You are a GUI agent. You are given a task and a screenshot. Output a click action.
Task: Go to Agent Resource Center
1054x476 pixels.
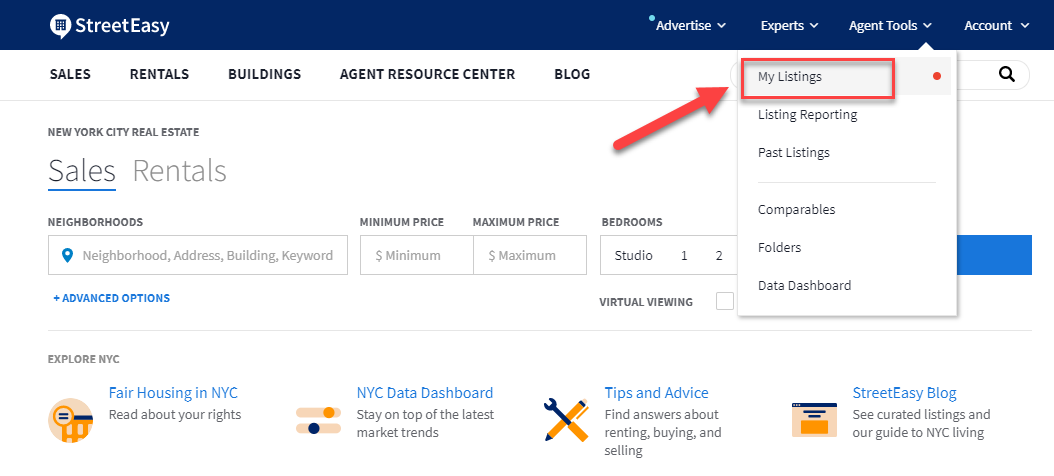coord(428,74)
